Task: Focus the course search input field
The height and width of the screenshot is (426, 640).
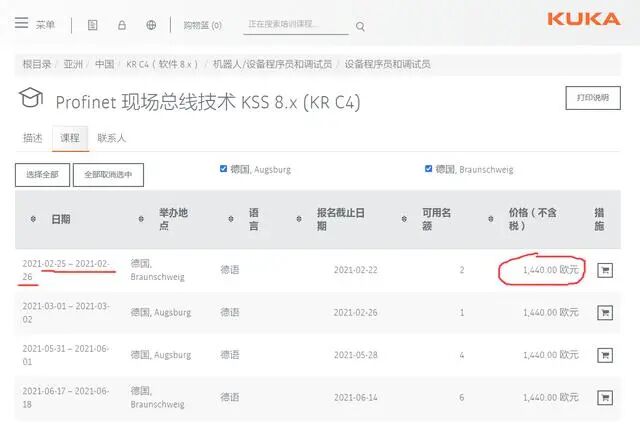Action: 296,24
